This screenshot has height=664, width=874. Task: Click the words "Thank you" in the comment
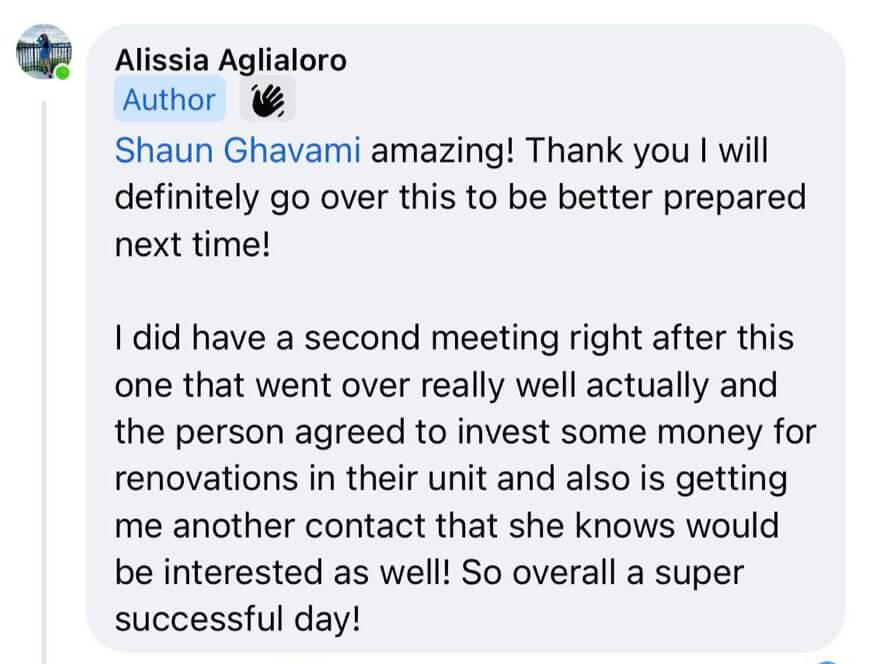[608, 152]
